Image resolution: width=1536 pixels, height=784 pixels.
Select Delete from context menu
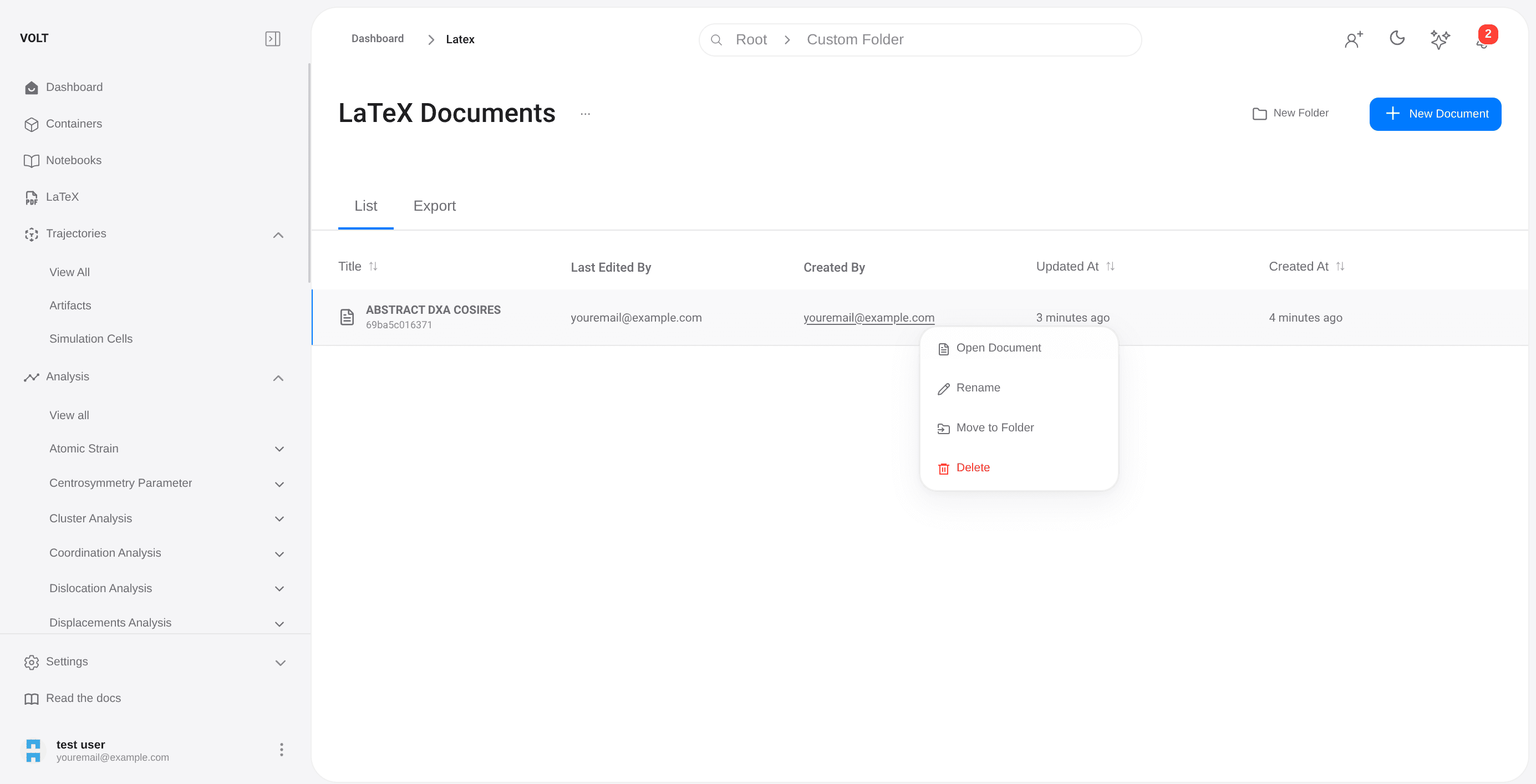972,467
